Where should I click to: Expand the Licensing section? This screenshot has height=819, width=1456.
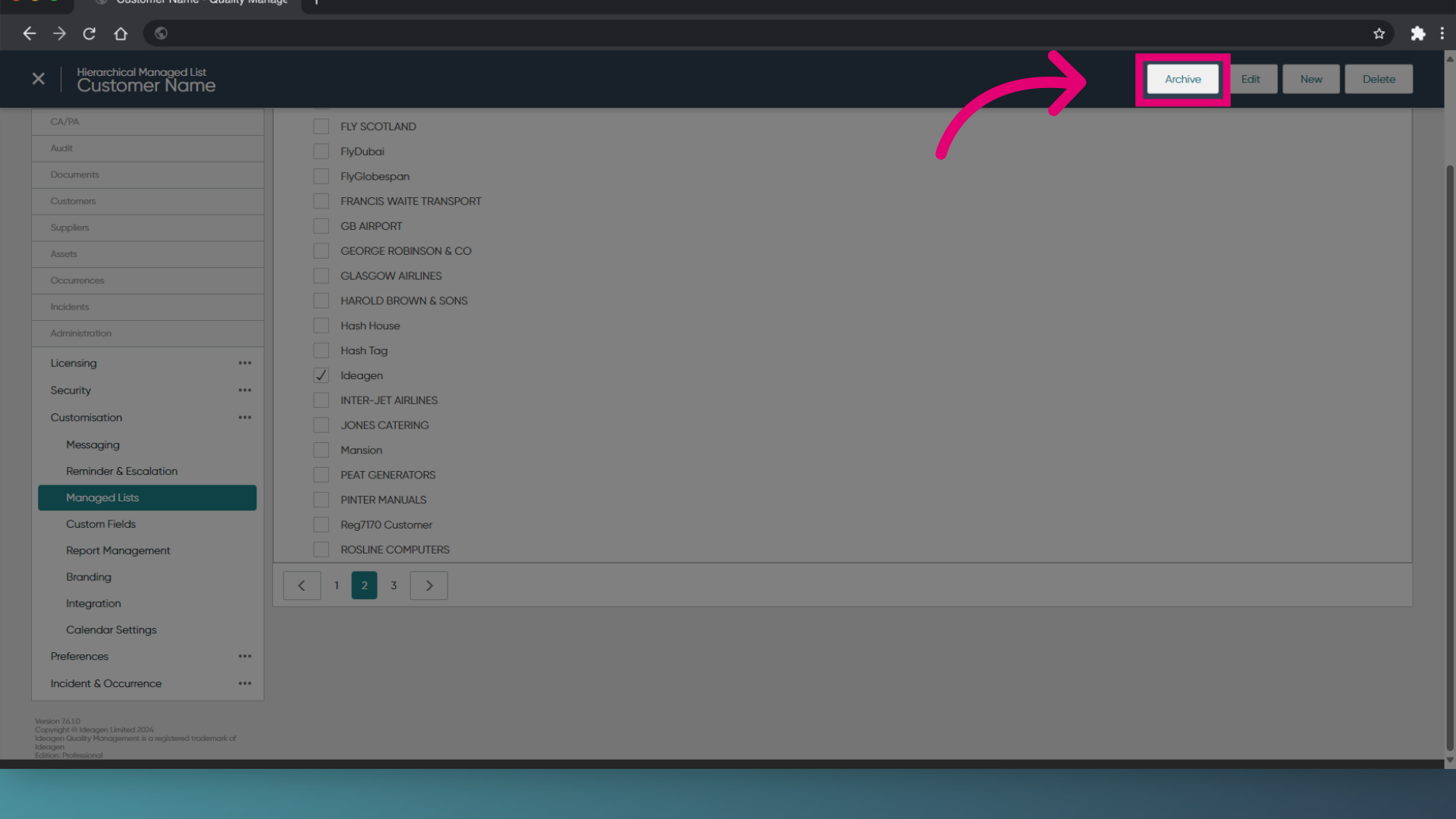pos(74,363)
